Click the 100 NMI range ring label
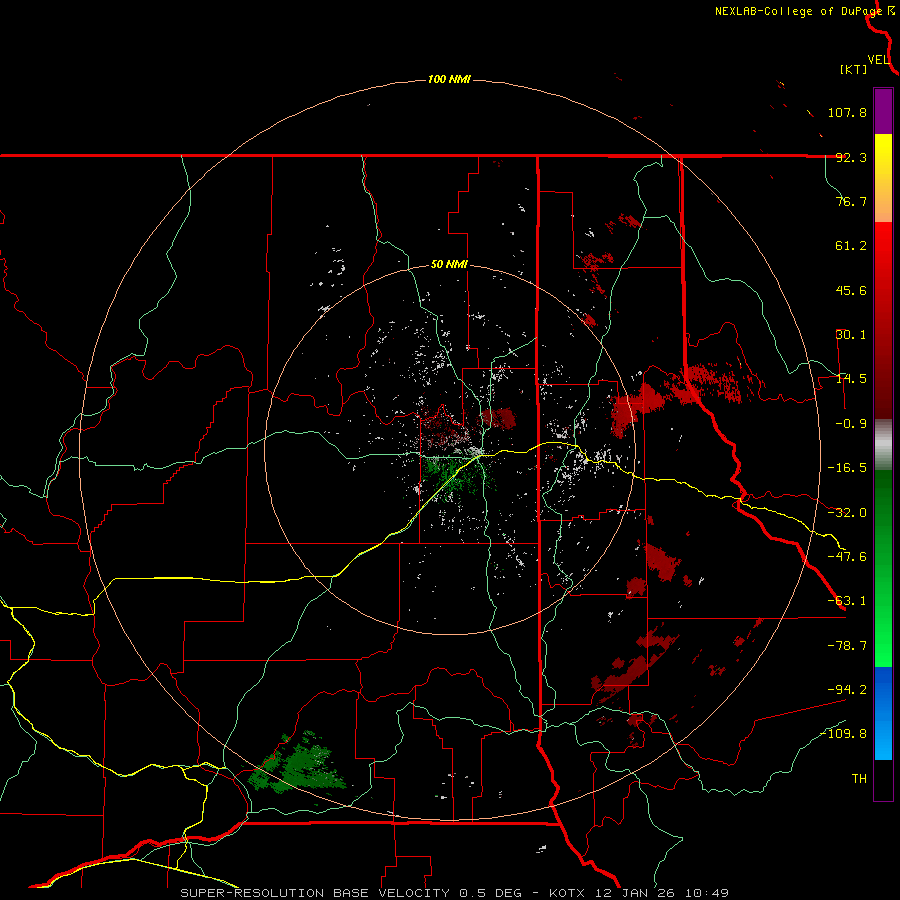 click(x=449, y=79)
